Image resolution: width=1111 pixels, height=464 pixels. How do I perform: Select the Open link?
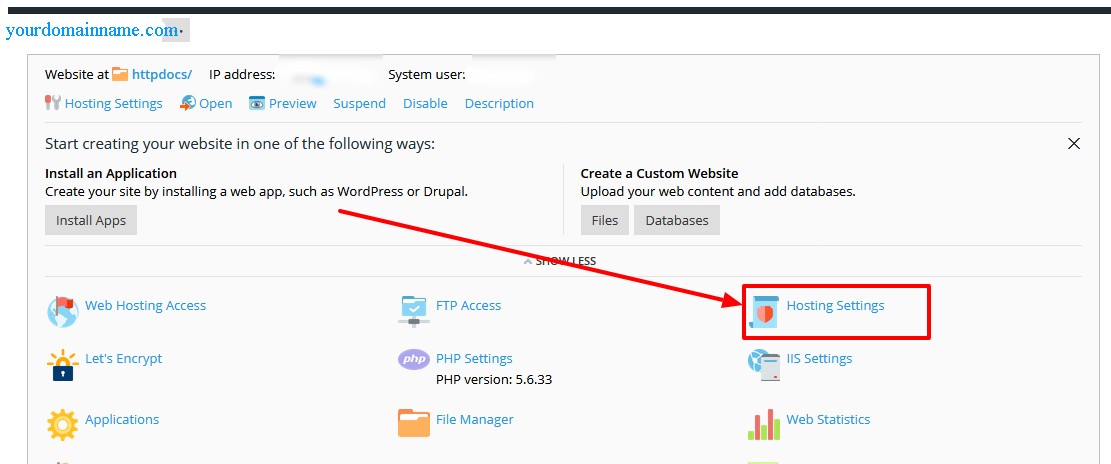(215, 103)
